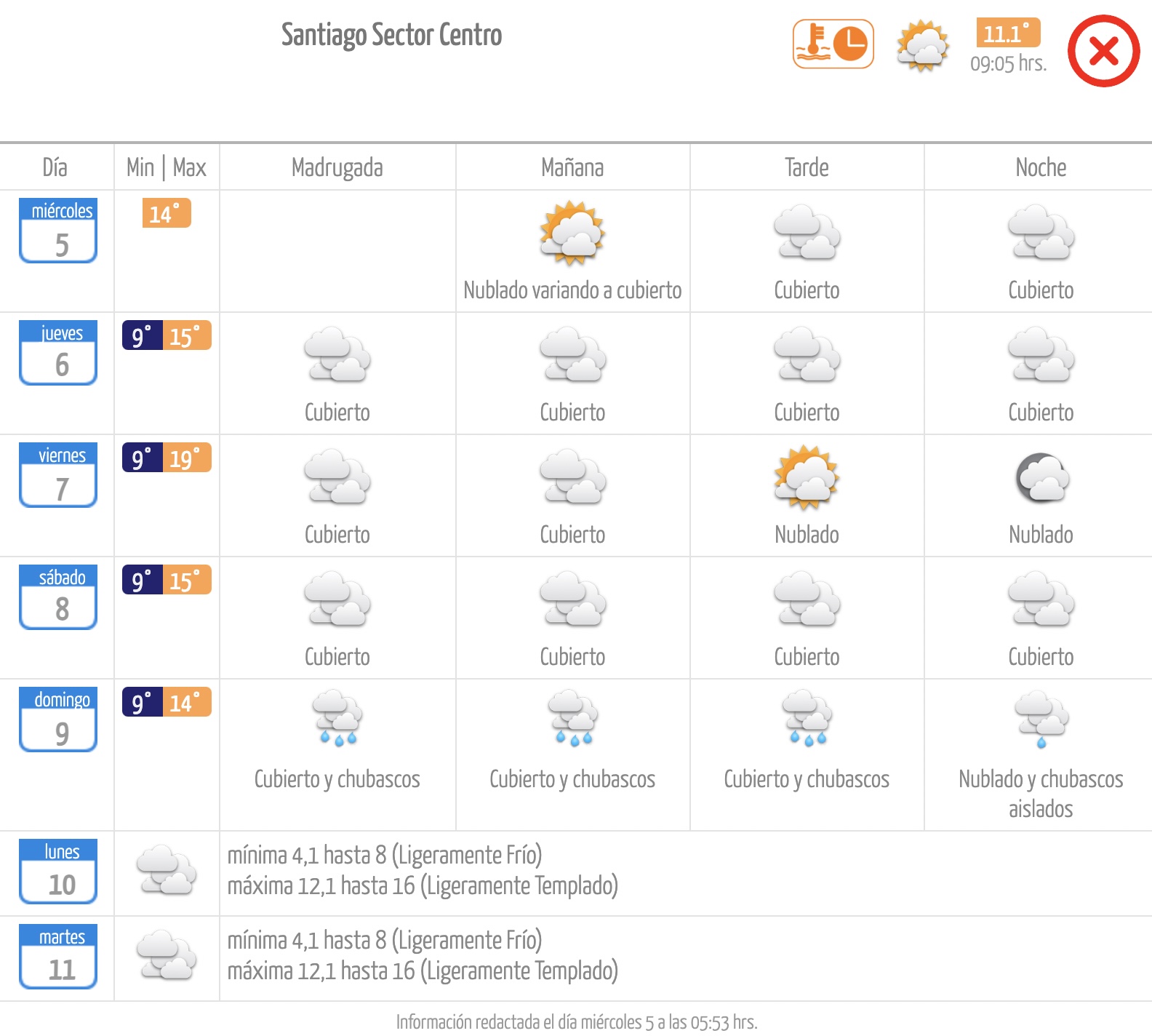
Task: Click sábado Noche overcast cloud icon
Action: click(x=1041, y=599)
